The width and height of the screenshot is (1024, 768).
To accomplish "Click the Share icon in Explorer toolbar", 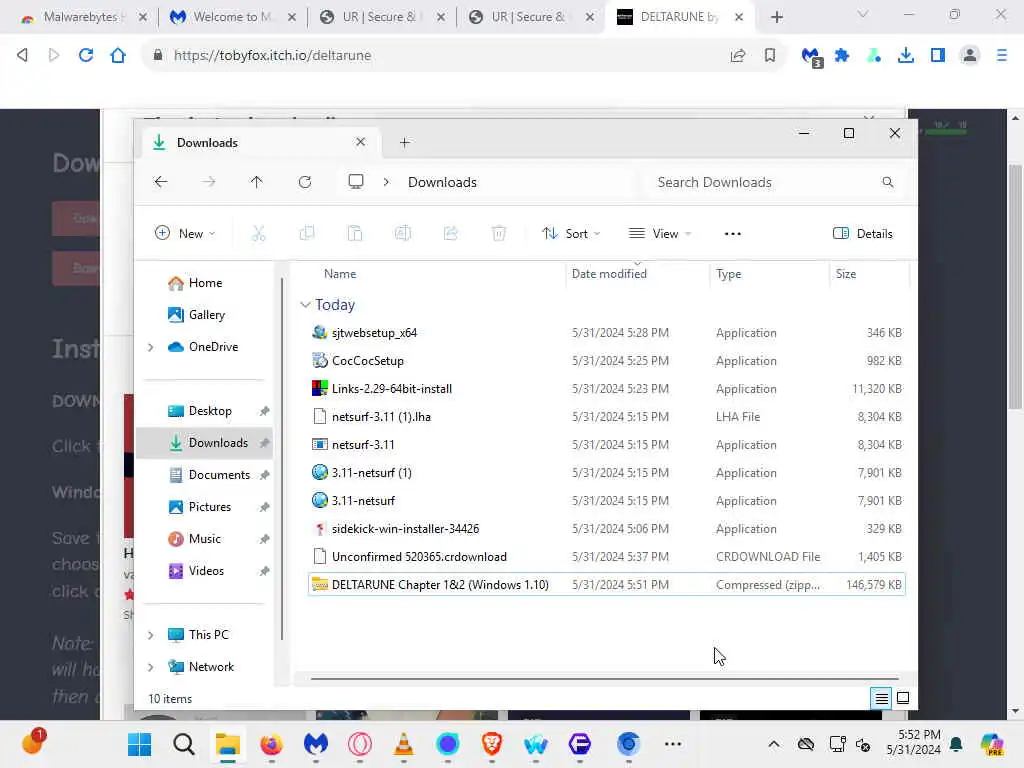I will tap(451, 233).
